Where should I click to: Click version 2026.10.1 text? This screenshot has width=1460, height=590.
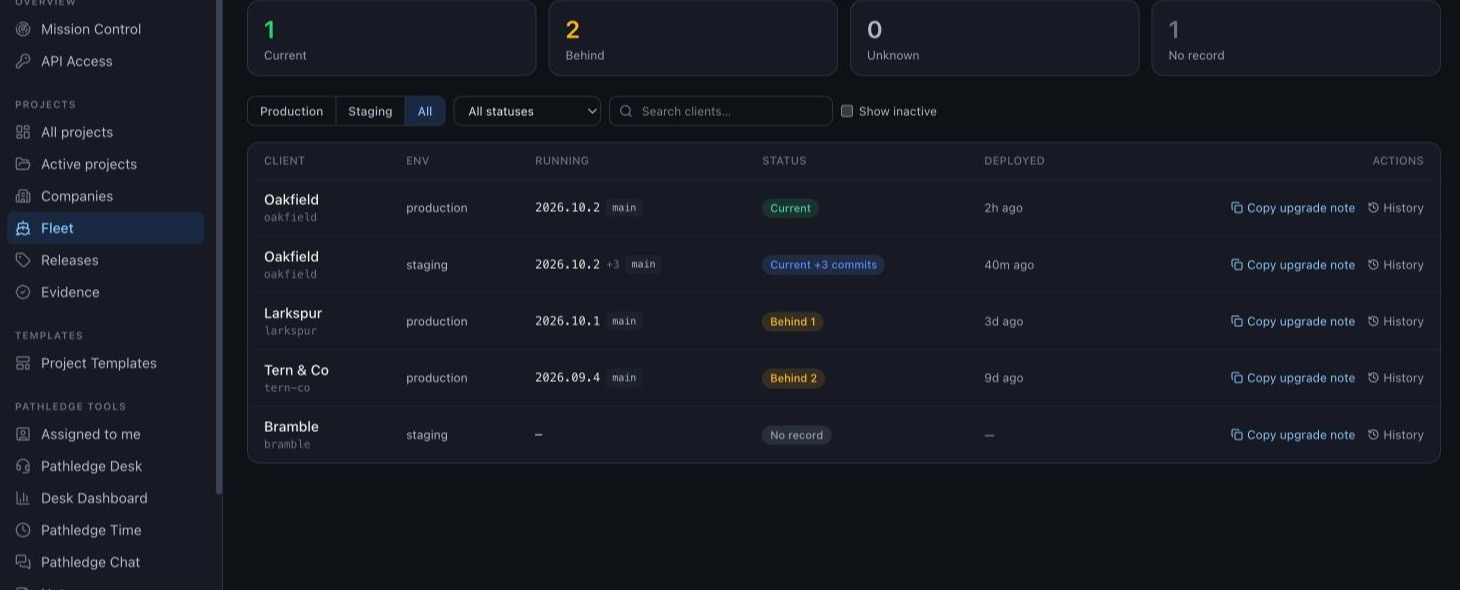[567, 321]
